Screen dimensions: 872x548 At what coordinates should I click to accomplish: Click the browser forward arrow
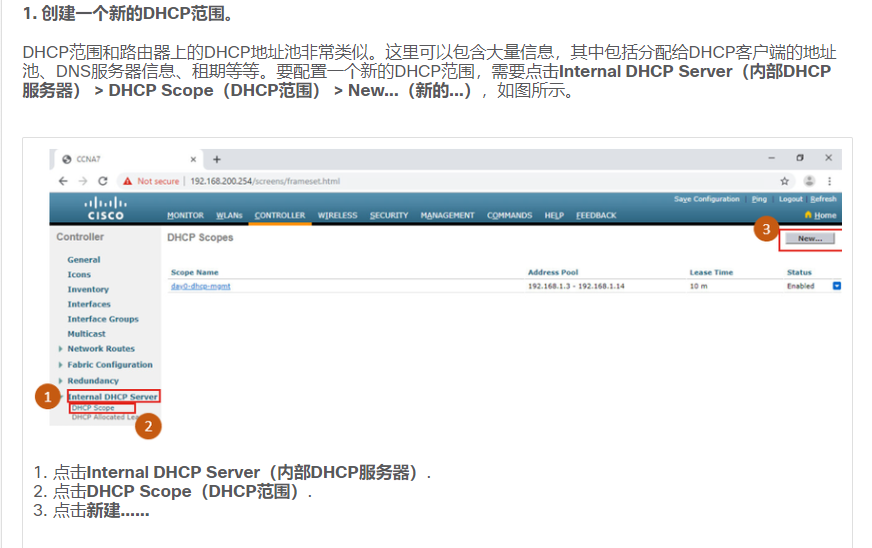pyautogui.click(x=83, y=181)
